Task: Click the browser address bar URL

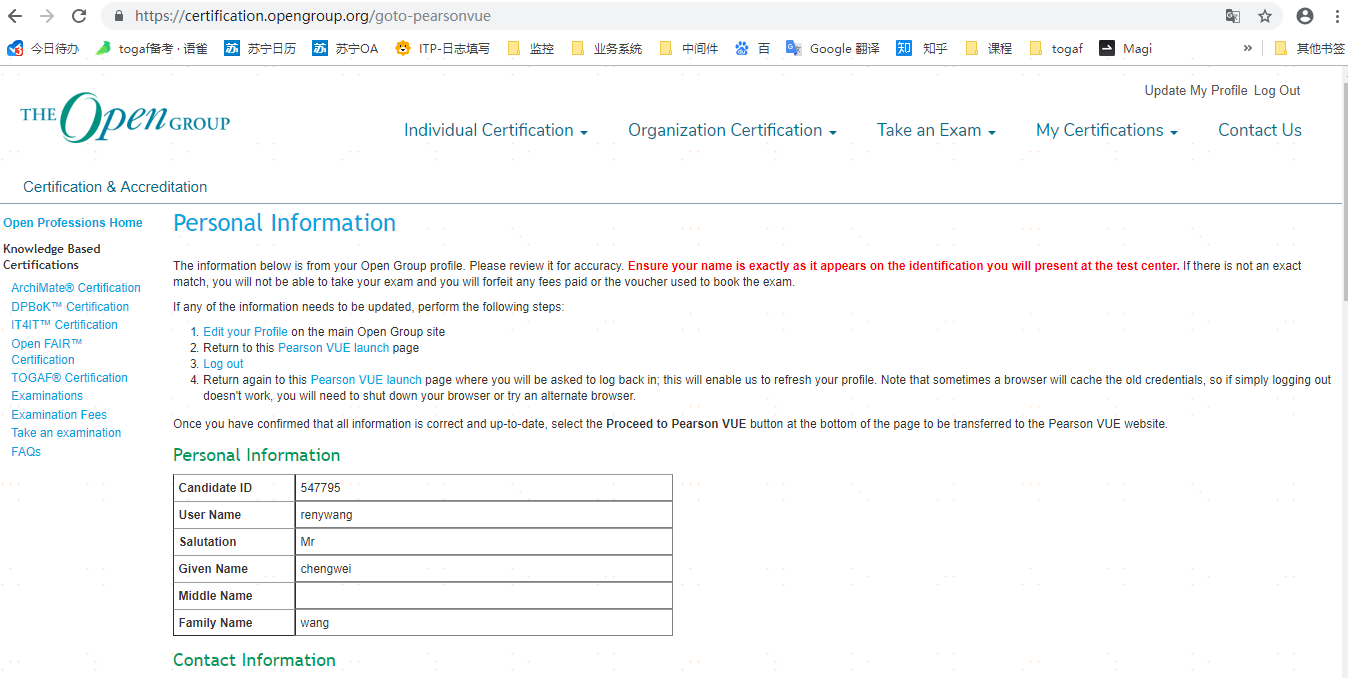Action: pos(313,16)
